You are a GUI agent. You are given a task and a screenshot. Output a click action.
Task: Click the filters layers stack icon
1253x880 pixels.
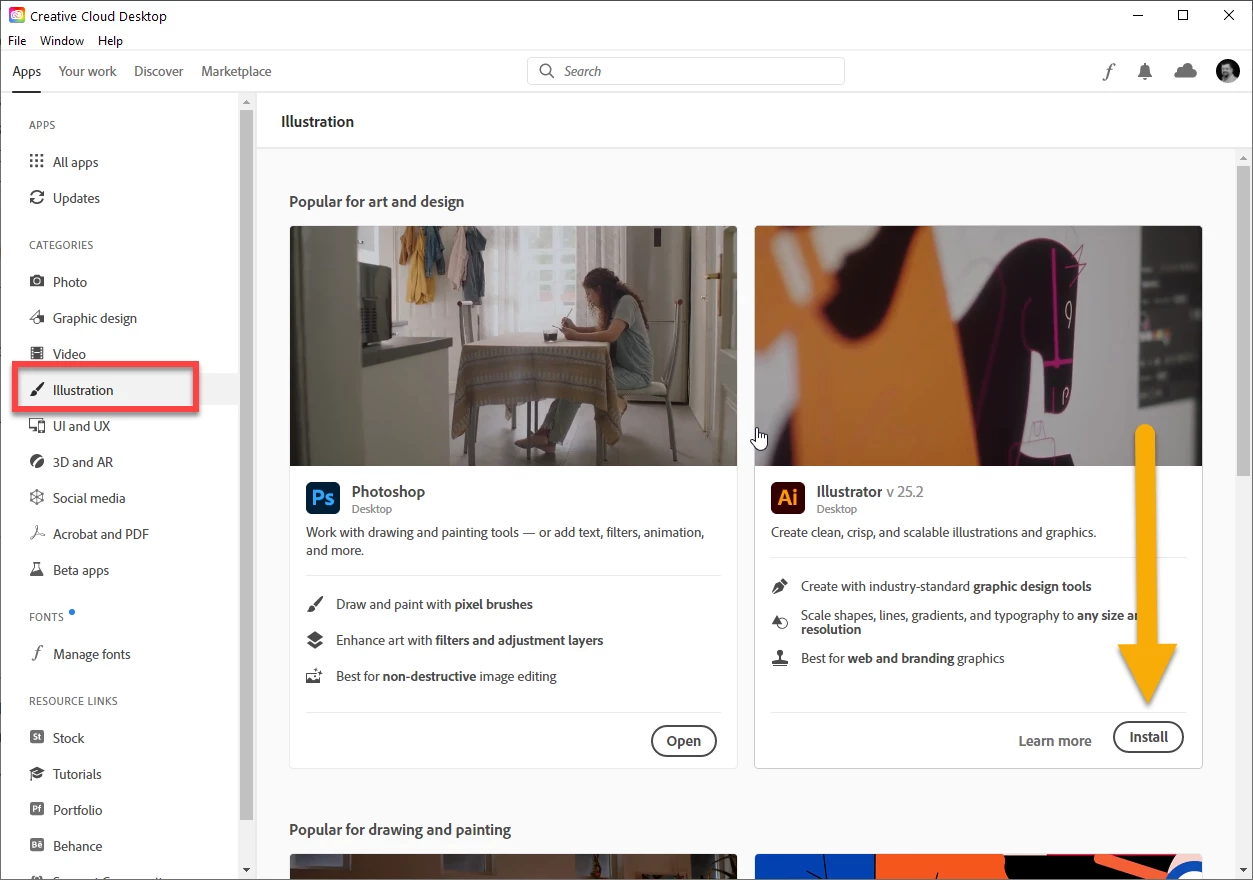(315, 640)
